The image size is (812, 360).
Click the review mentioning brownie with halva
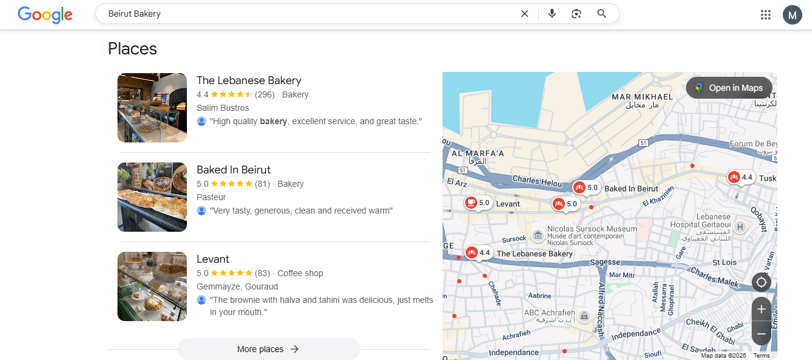[321, 306]
